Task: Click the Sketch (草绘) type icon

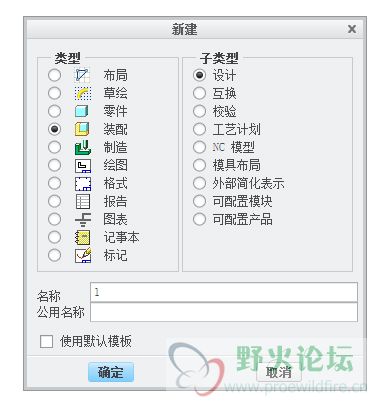Action: (x=82, y=93)
